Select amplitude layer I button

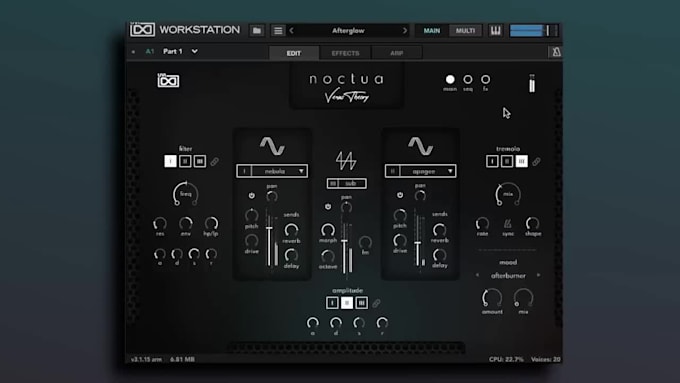pyautogui.click(x=332, y=303)
